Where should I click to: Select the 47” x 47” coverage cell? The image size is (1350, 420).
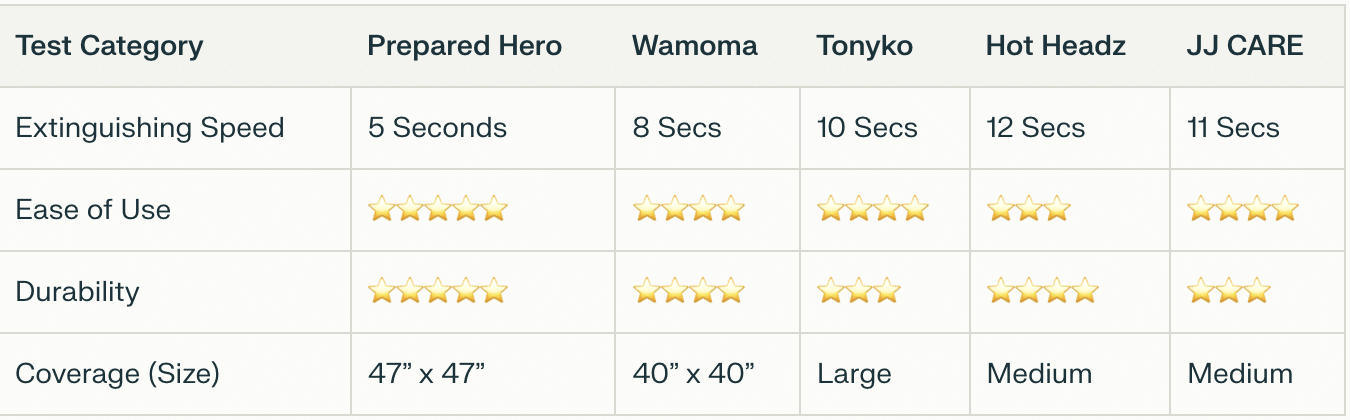point(427,374)
